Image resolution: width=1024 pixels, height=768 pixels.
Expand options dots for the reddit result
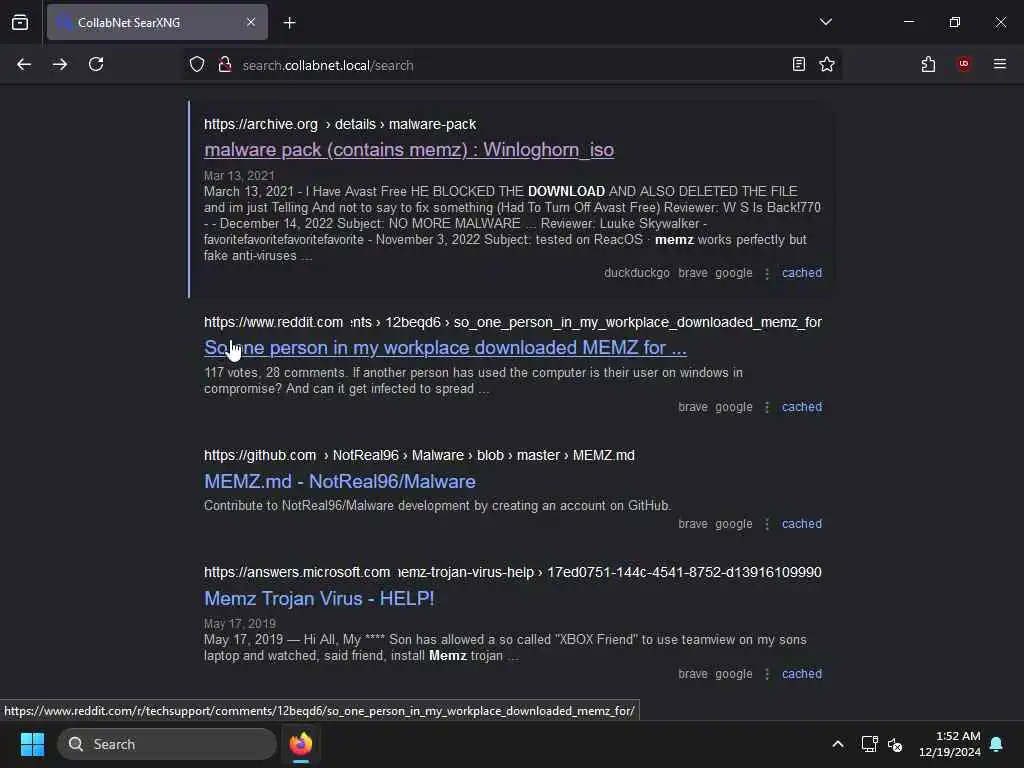(x=767, y=408)
